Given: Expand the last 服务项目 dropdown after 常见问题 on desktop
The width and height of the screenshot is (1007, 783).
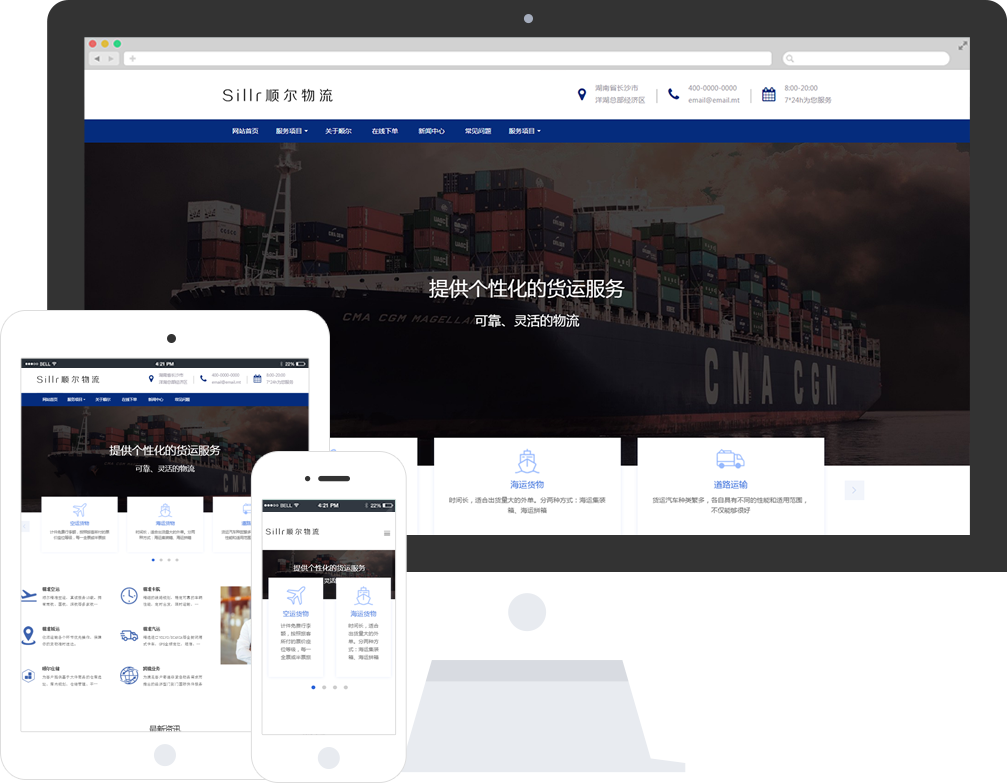Looking at the screenshot, I should click(525, 131).
